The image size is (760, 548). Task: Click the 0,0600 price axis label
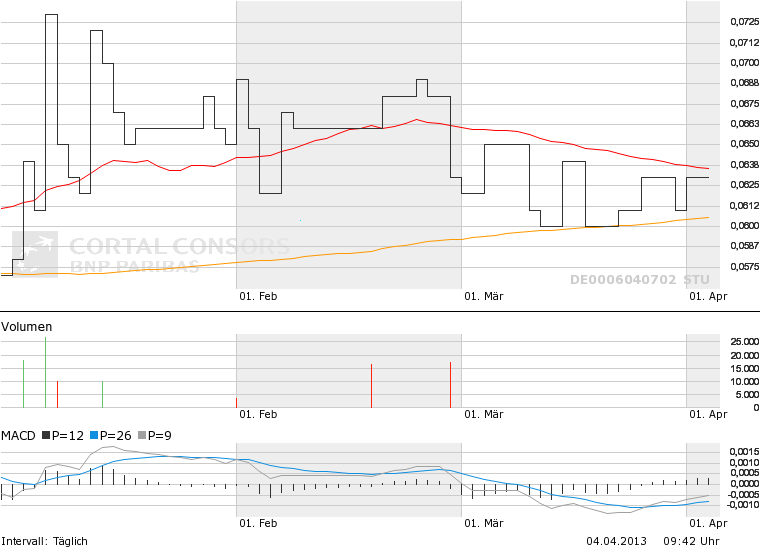pos(743,225)
